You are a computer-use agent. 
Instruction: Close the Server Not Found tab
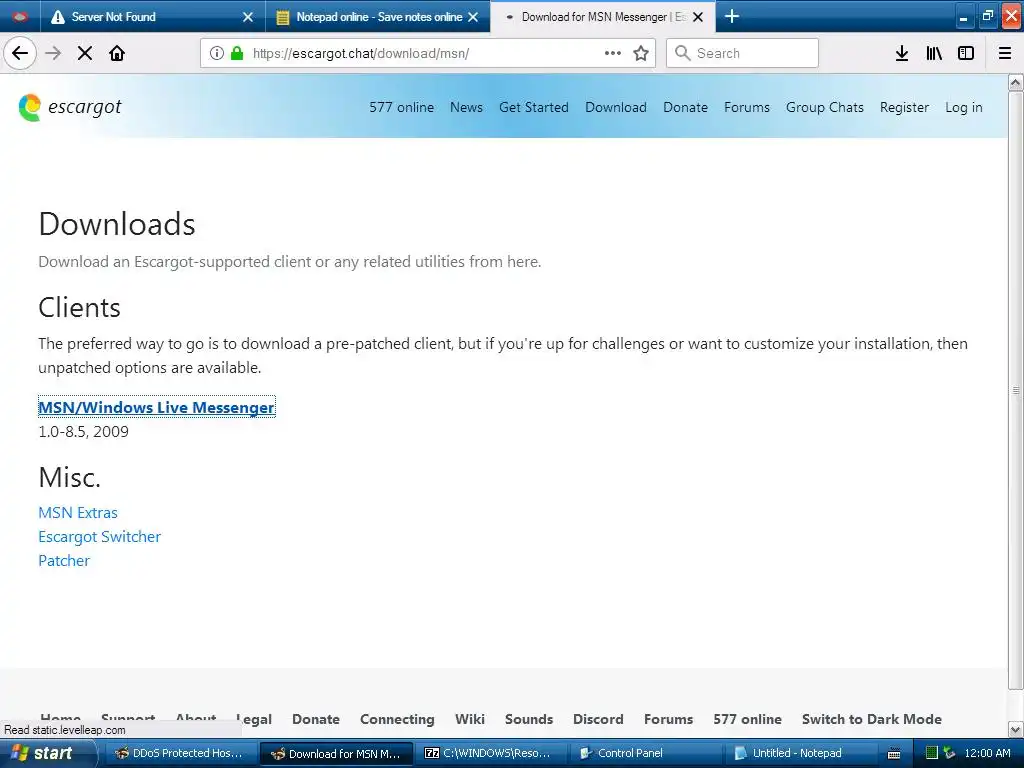[x=248, y=17]
